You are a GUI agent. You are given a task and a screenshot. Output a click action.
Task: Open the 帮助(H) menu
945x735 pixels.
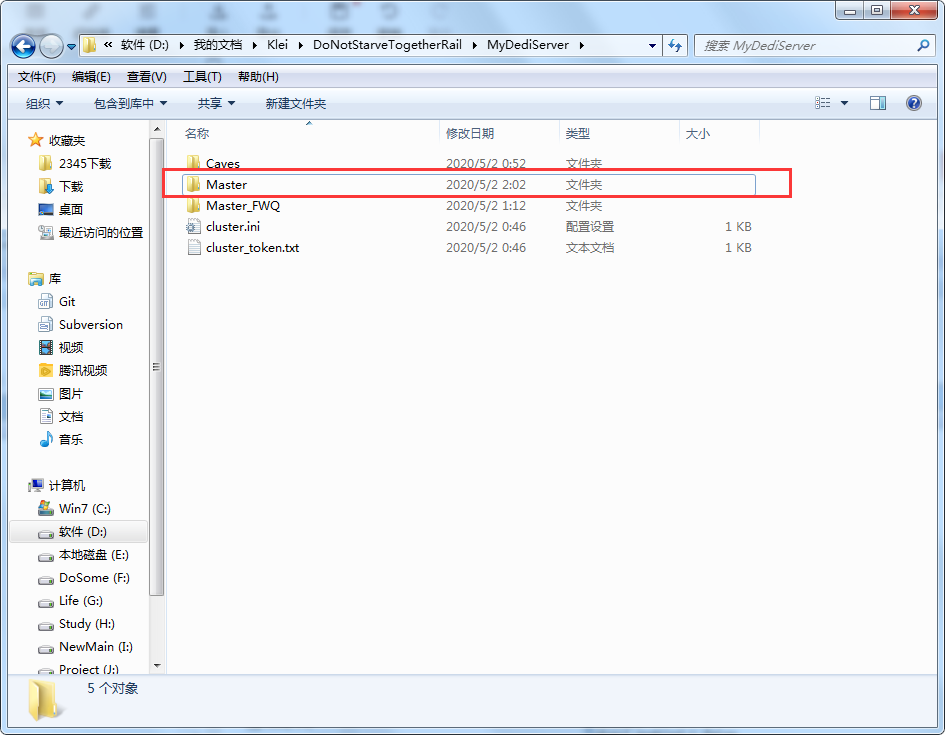(x=258, y=77)
